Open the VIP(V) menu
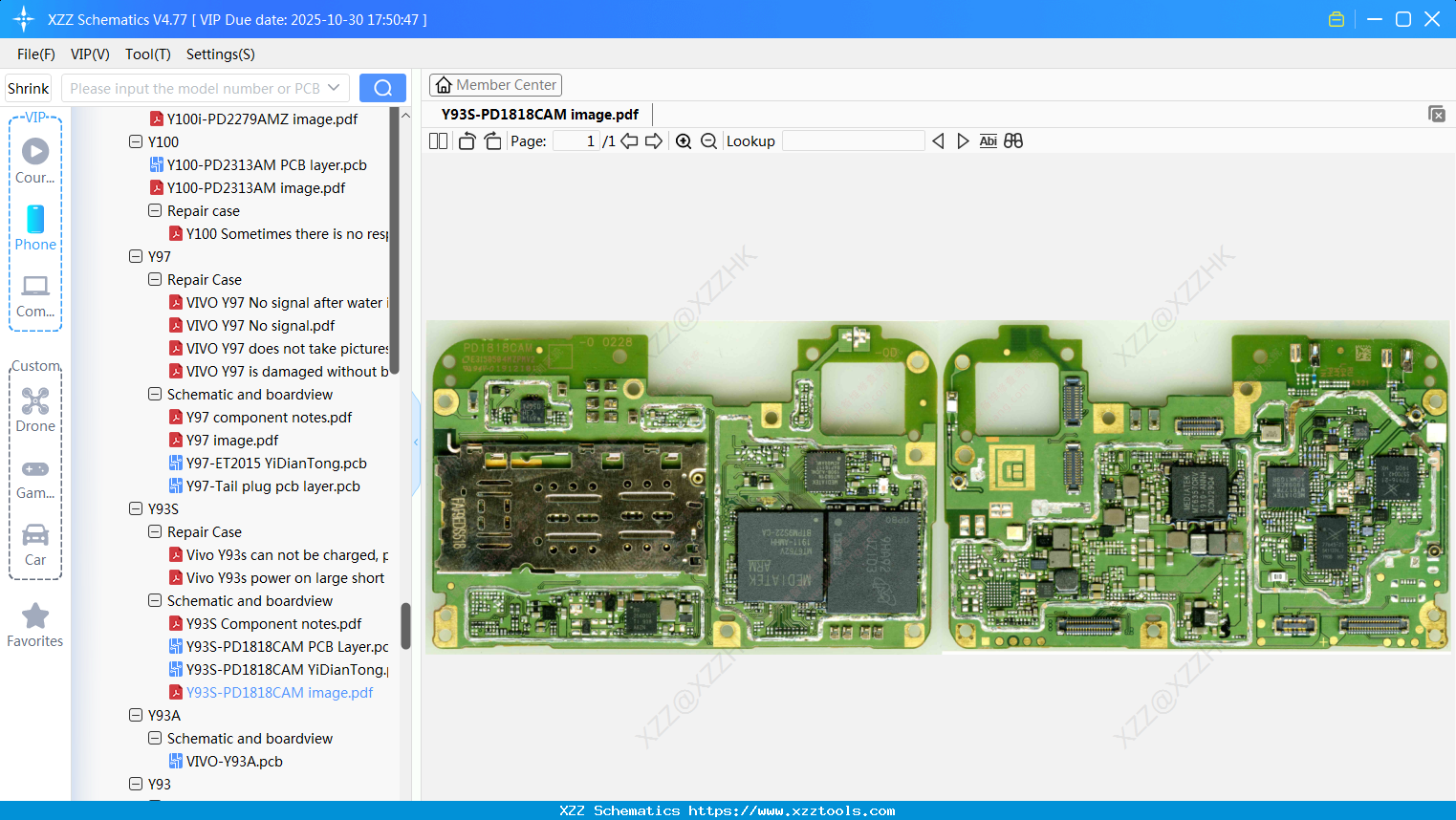 click(x=90, y=54)
